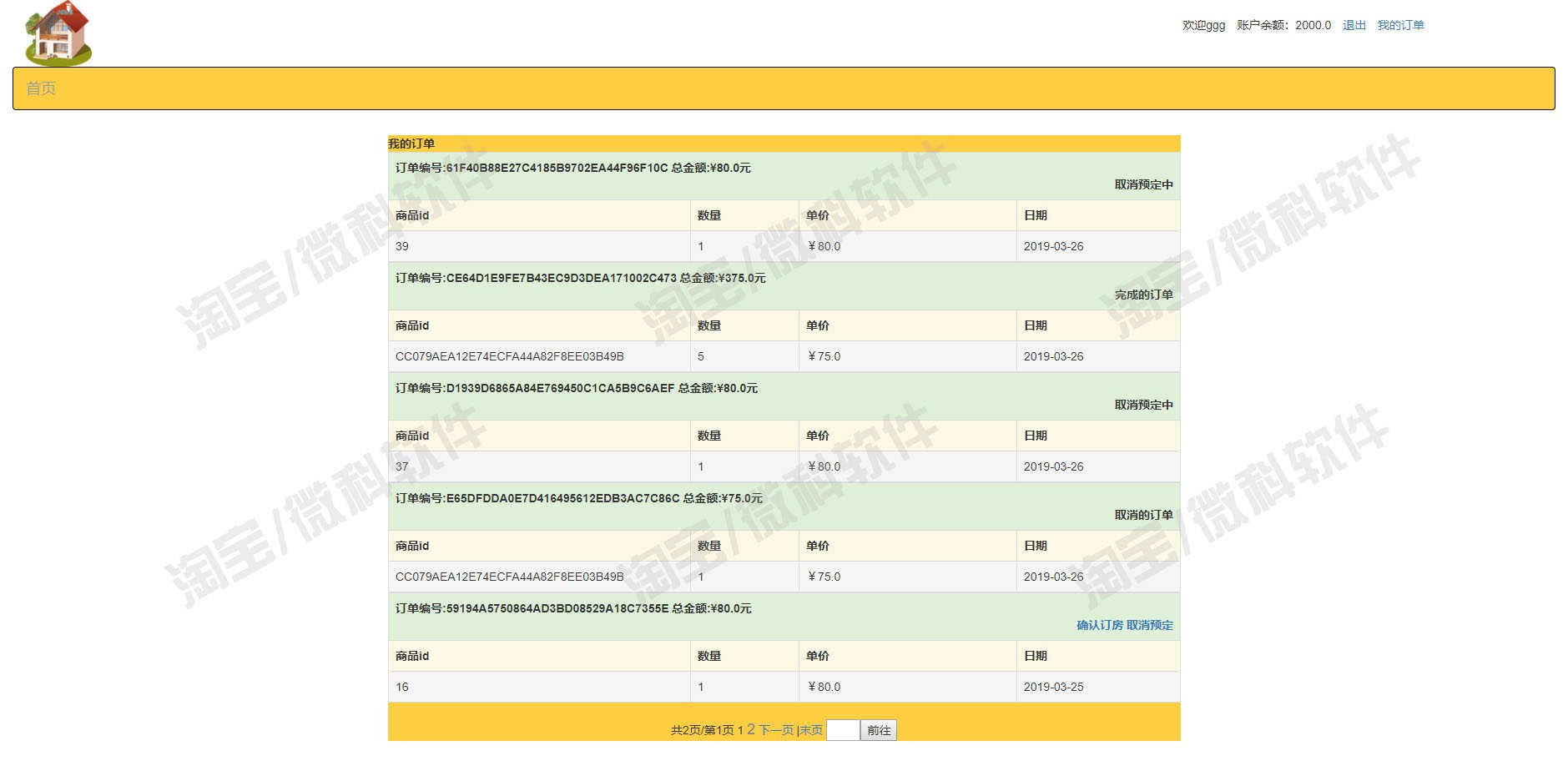
Task: Go to page 2 in pagination
Action: point(751,729)
